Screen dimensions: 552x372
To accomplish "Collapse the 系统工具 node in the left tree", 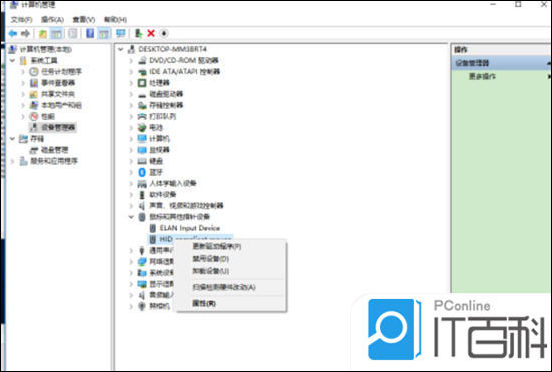I will pyautogui.click(x=13, y=61).
